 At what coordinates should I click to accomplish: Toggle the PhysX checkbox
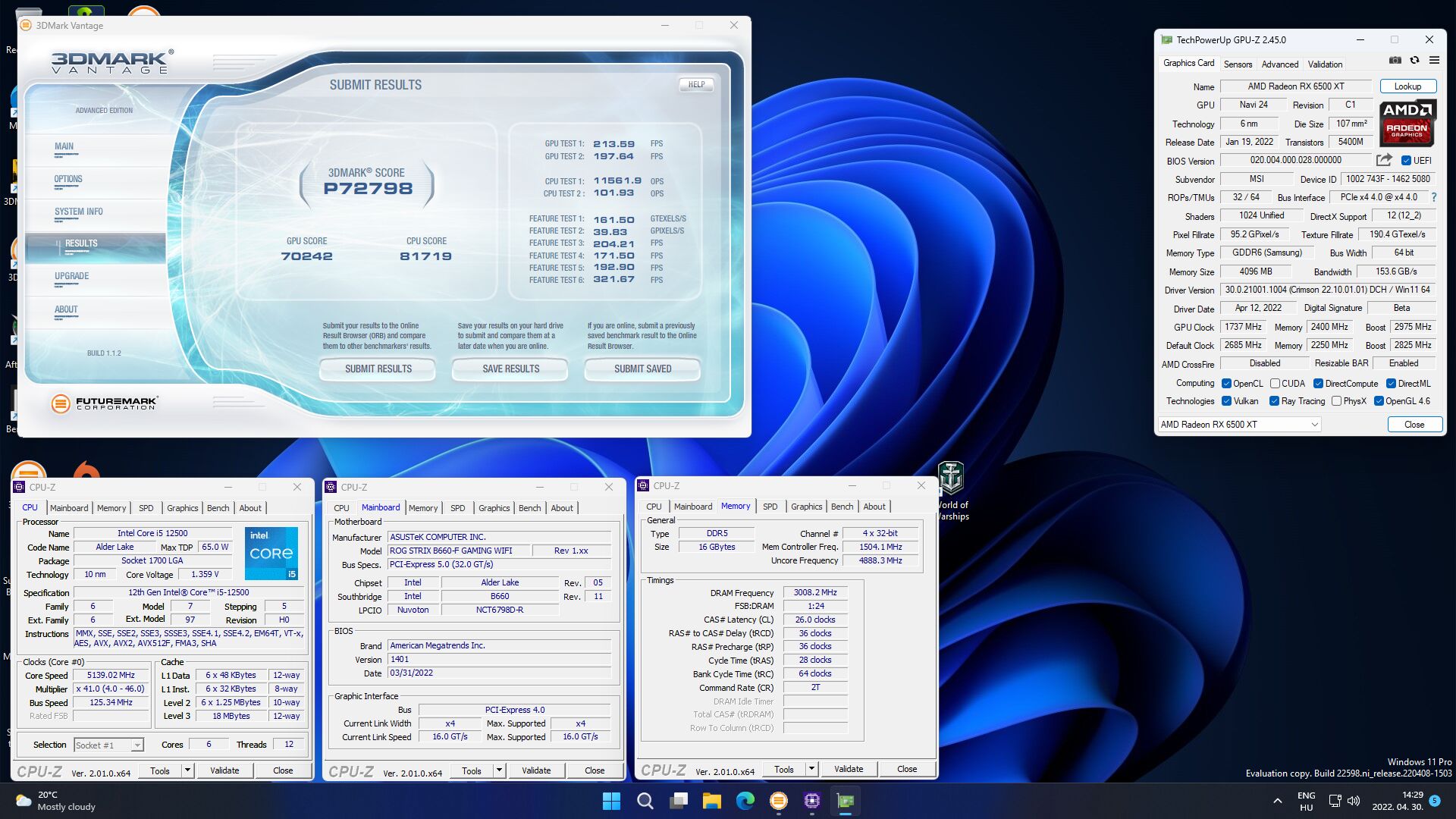(1336, 401)
